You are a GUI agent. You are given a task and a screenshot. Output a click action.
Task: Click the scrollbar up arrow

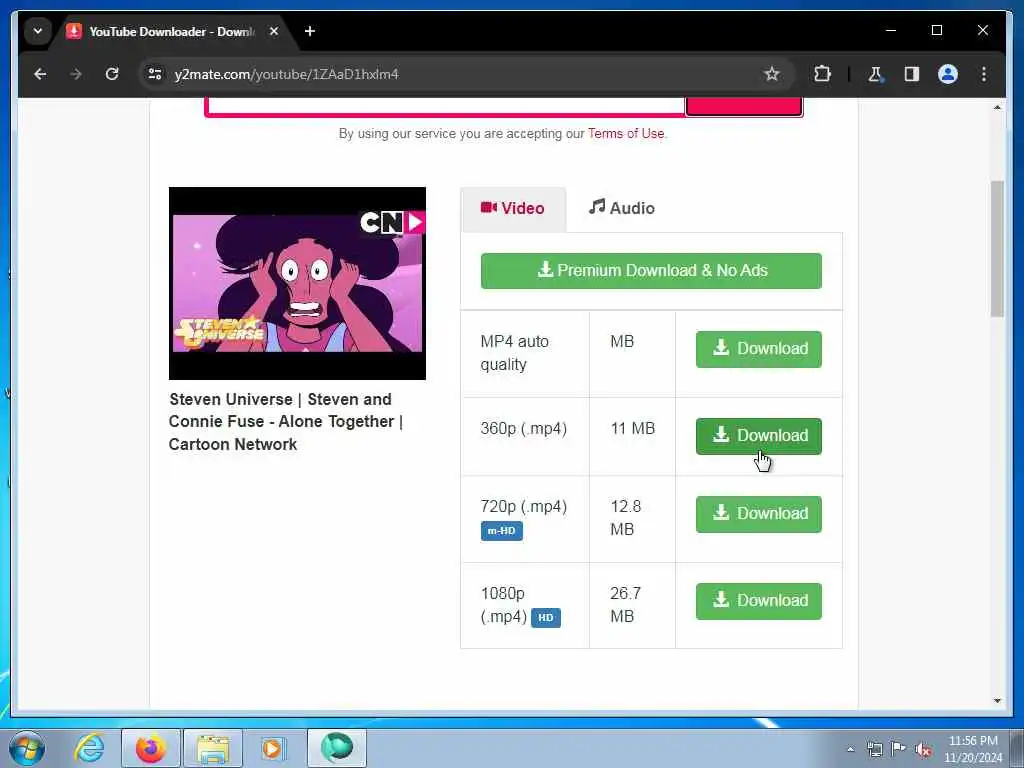[x=997, y=107]
